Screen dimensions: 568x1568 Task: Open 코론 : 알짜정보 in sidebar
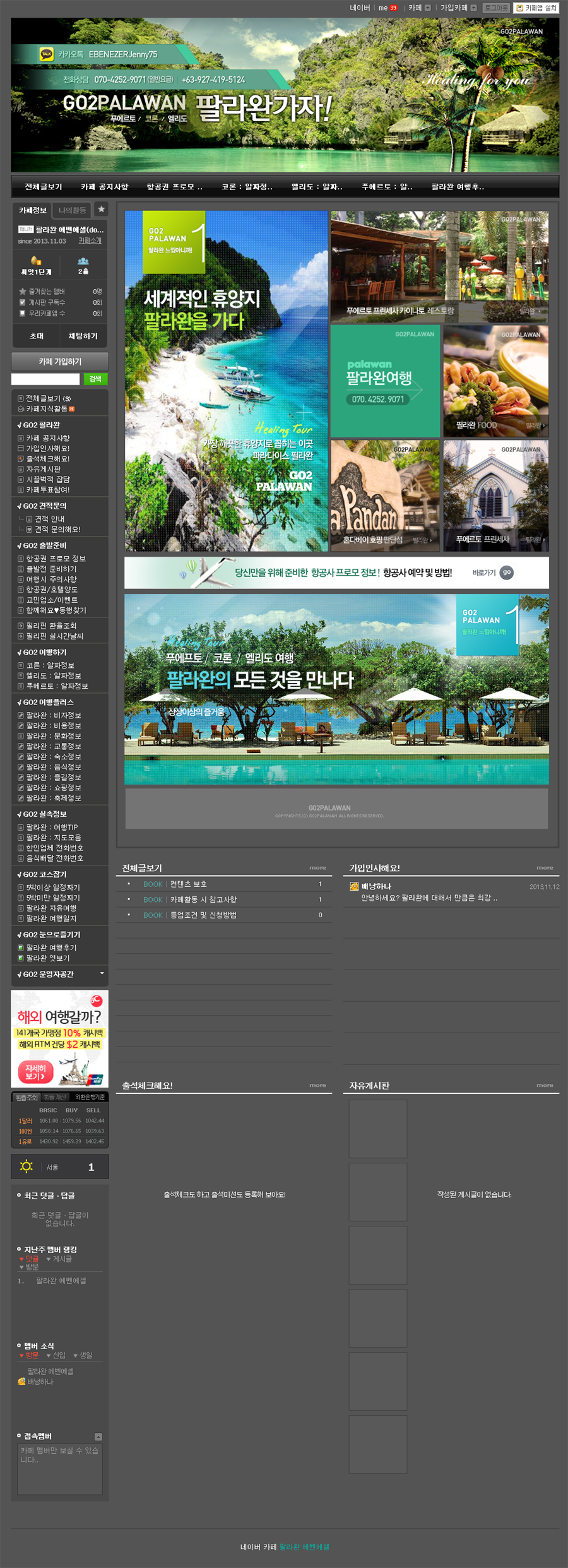[50, 665]
